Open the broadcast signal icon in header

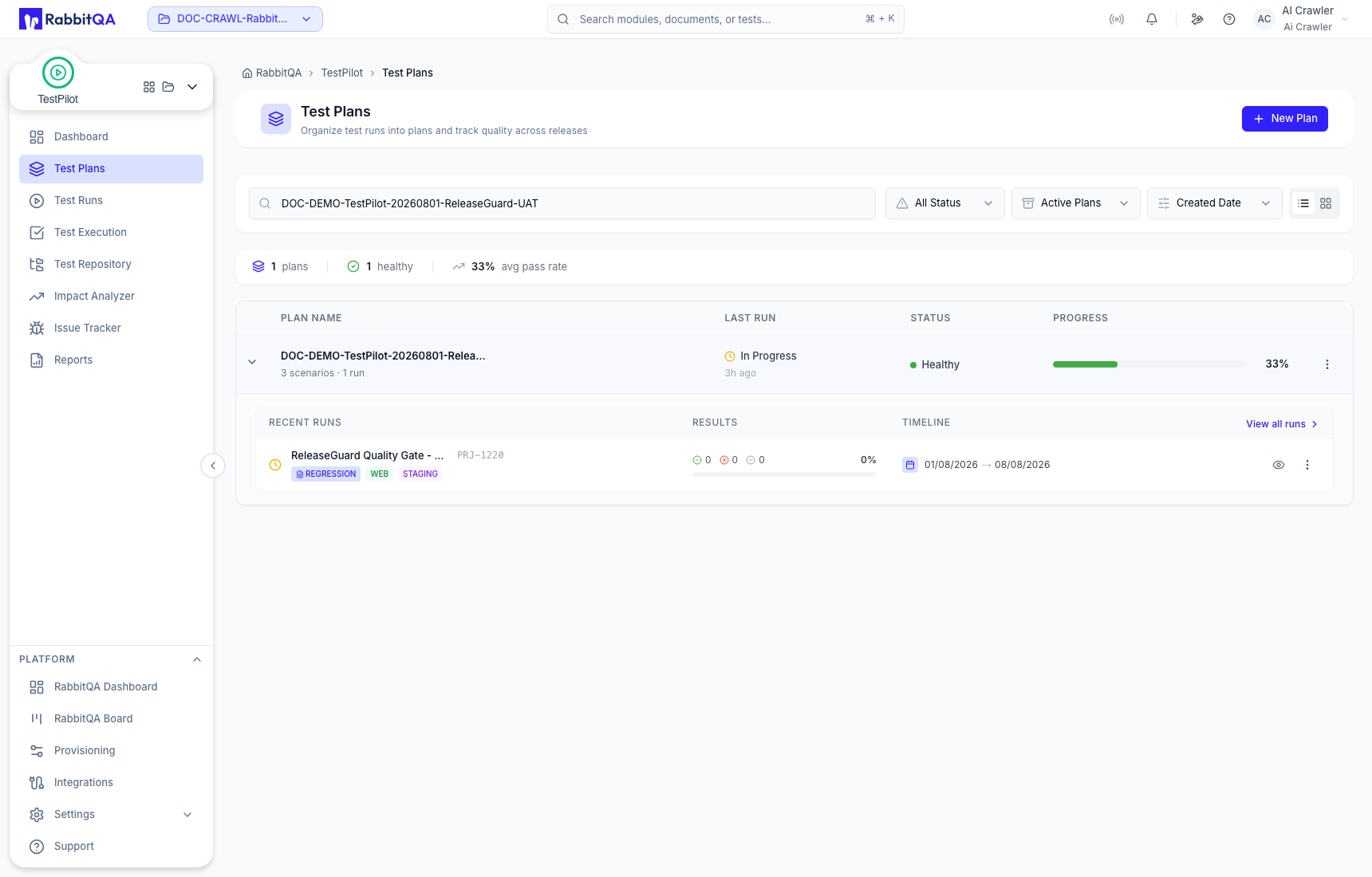pos(1117,19)
